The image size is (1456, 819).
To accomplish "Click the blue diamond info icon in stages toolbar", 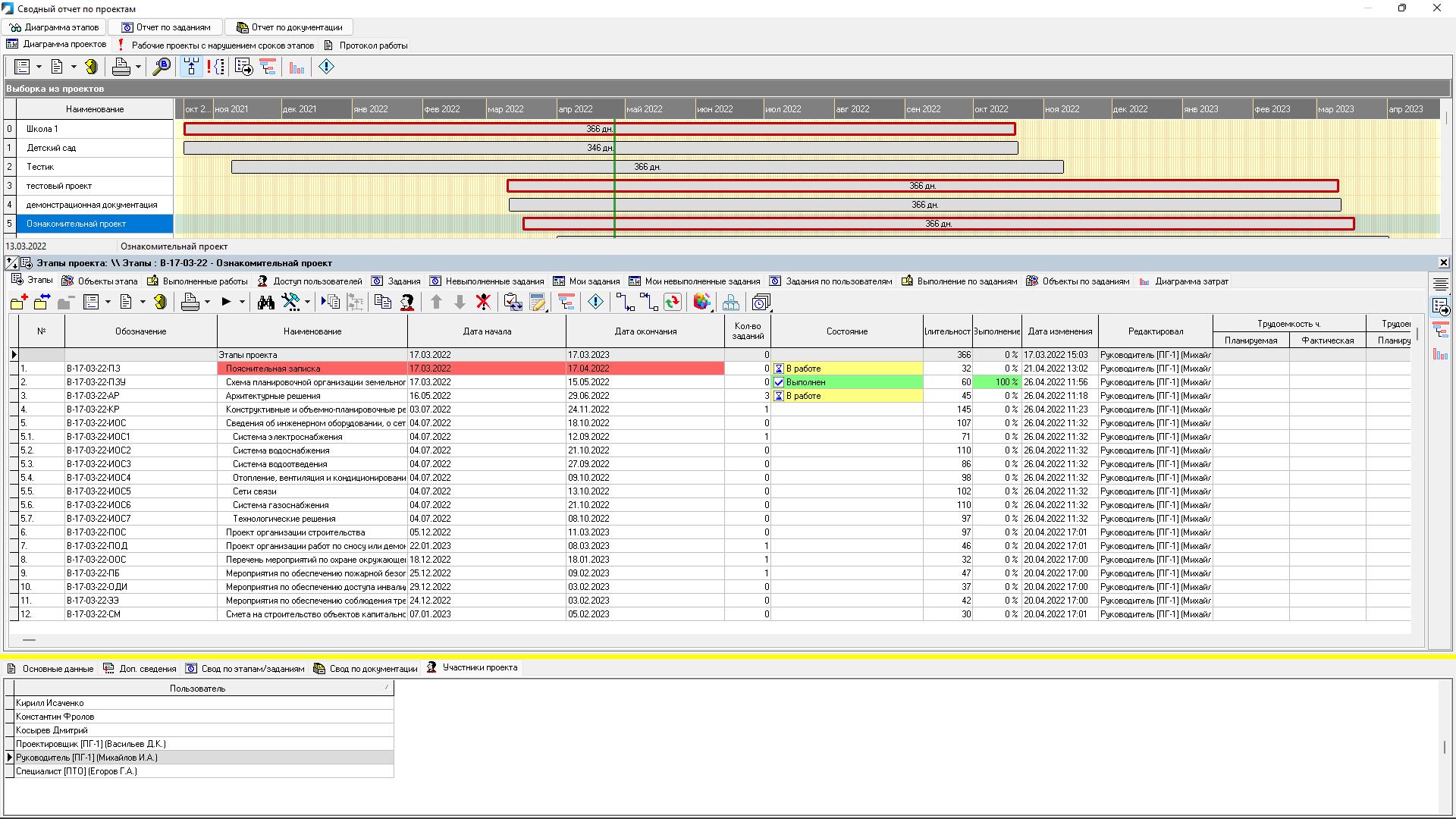I will tap(596, 303).
